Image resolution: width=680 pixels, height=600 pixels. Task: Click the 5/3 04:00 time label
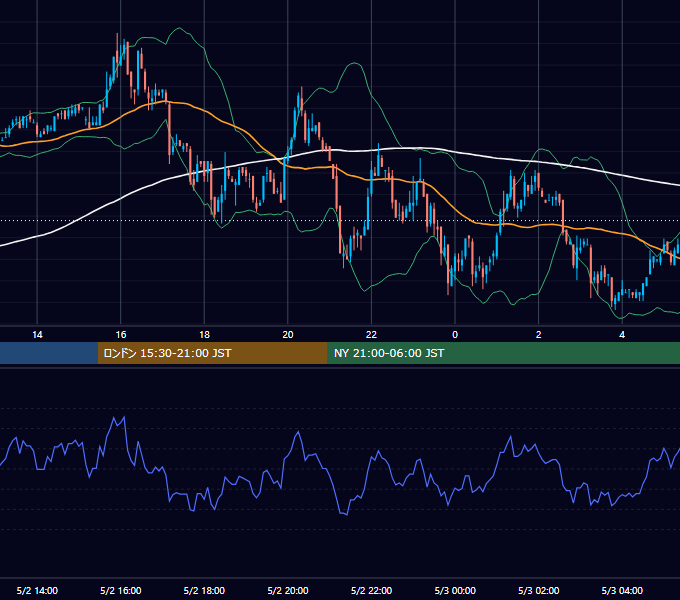point(622,590)
